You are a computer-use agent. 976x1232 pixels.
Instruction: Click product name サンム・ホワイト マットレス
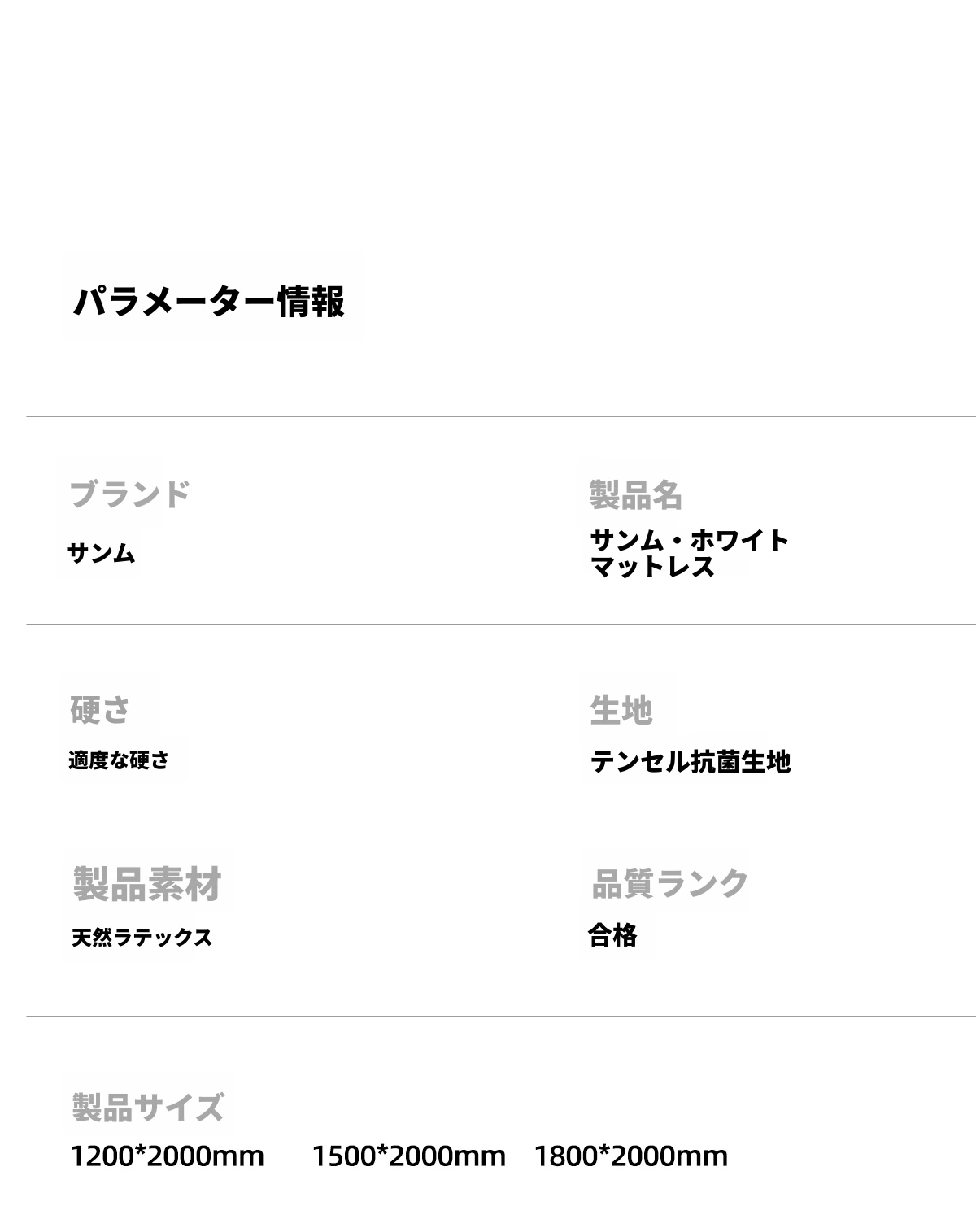point(690,553)
